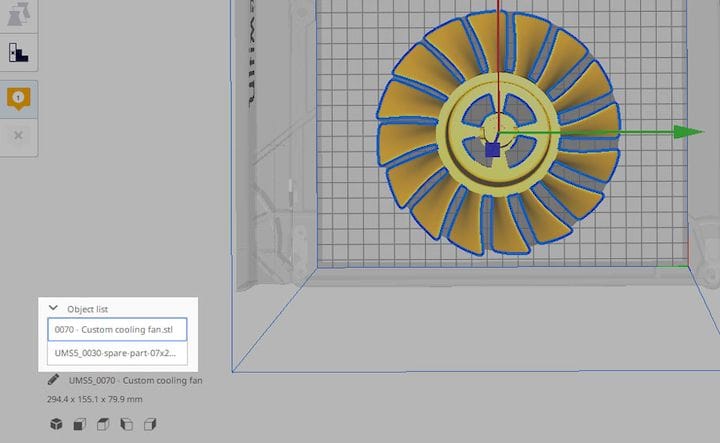Click the pencil icon to rename job

[x=54, y=380]
